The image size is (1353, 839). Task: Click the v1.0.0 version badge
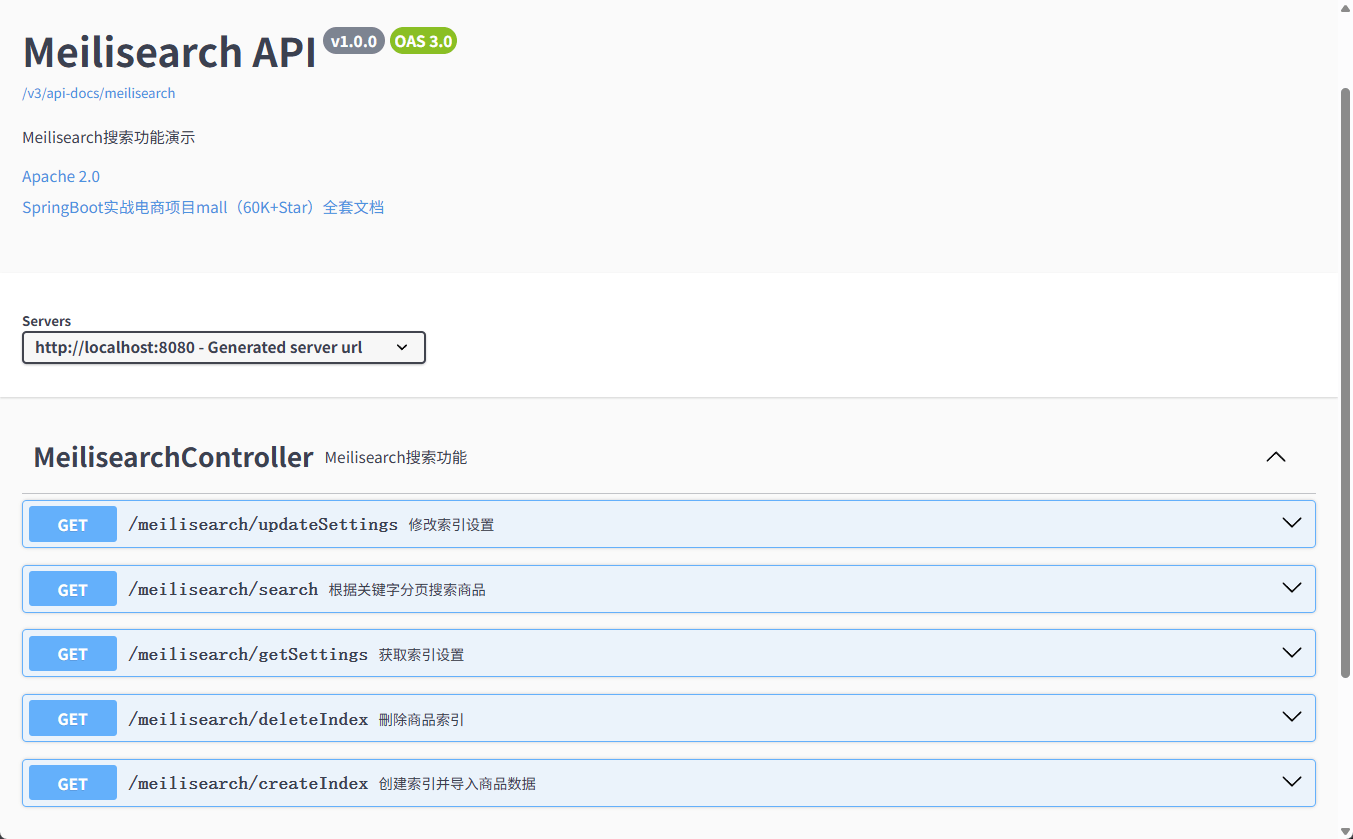point(354,41)
